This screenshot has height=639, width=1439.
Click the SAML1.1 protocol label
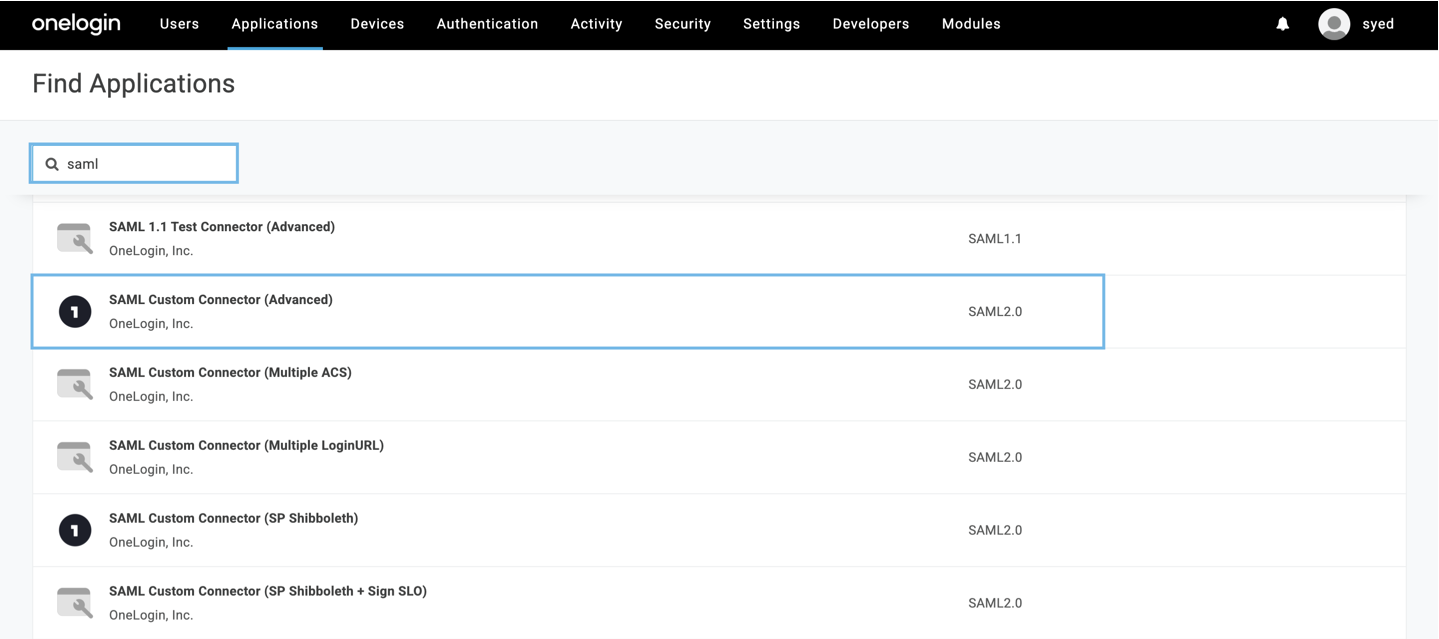tap(995, 239)
